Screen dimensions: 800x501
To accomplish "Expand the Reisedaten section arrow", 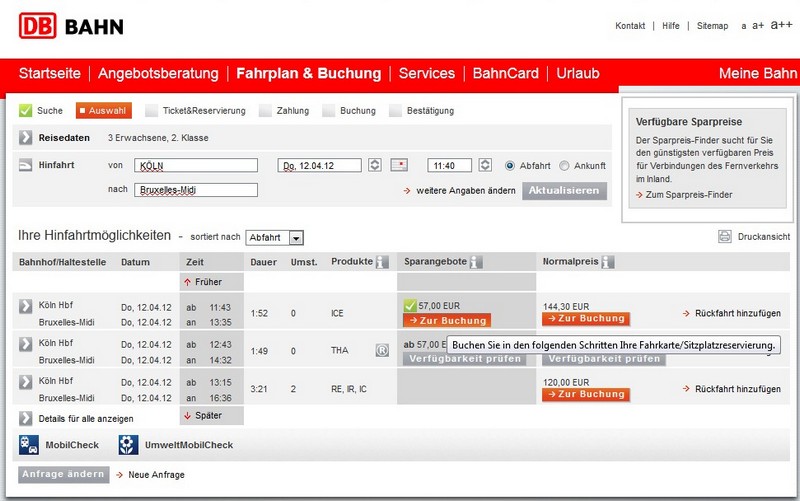I will pyautogui.click(x=25, y=137).
